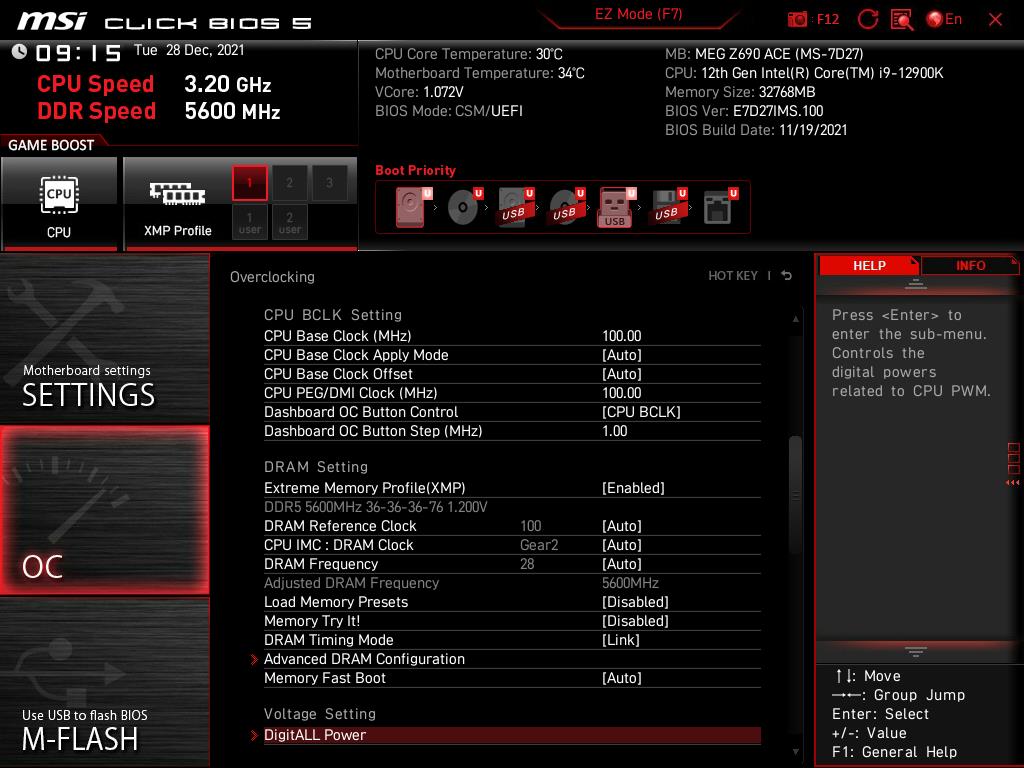The image size is (1024, 768).
Task: Click the circular reset arrow icon
Action: 868,19
